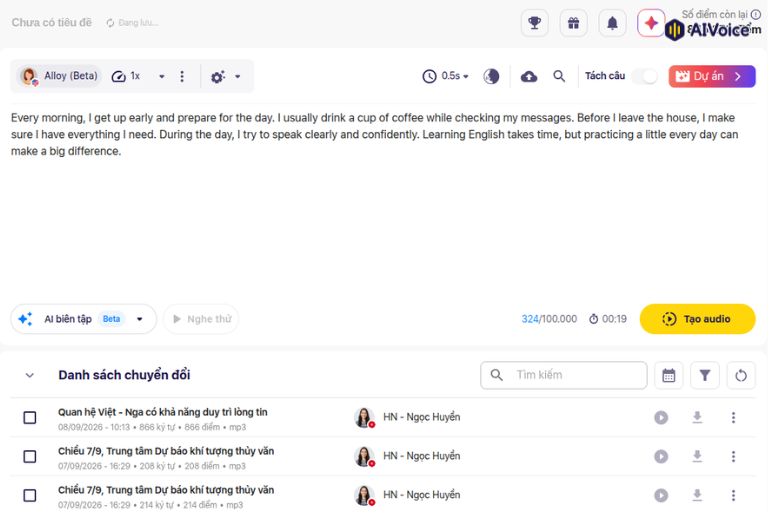Click the magnifier icon beside Tách câu
Image resolution: width=768 pixels, height=512 pixels.
[x=559, y=76]
